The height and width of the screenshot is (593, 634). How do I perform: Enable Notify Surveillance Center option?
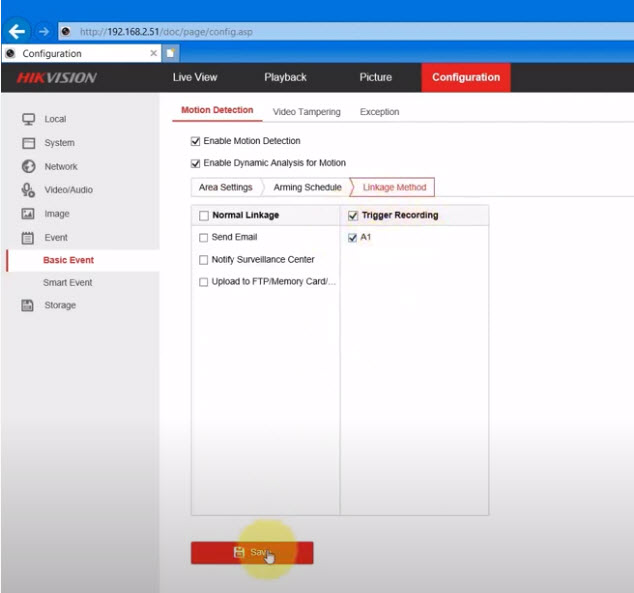(204, 260)
